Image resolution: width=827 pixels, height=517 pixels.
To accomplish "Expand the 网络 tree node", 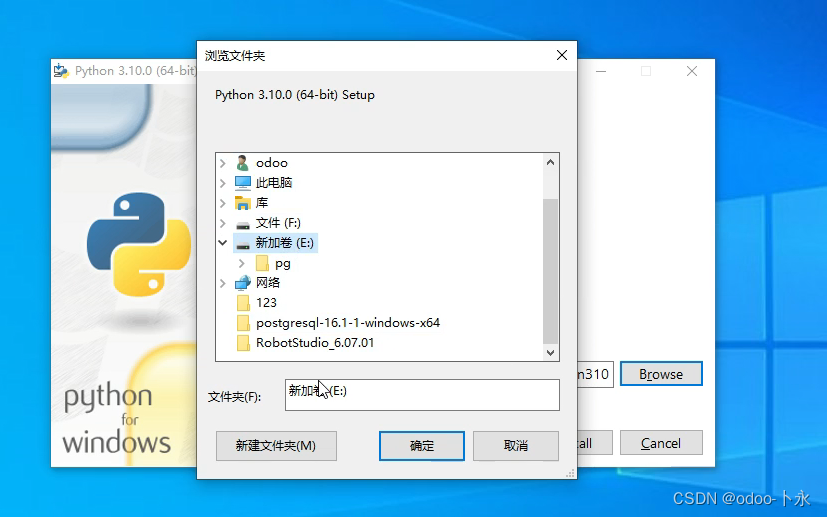I will click(223, 283).
